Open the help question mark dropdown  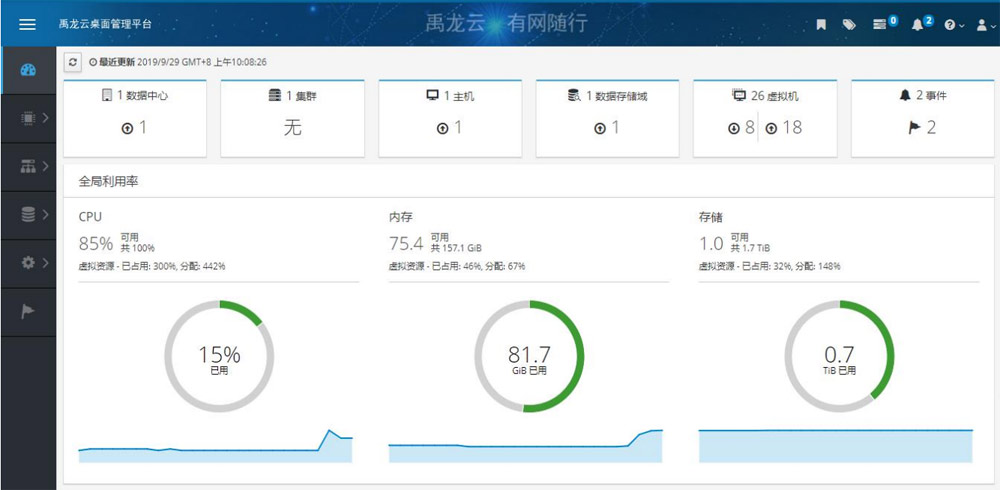pos(953,25)
